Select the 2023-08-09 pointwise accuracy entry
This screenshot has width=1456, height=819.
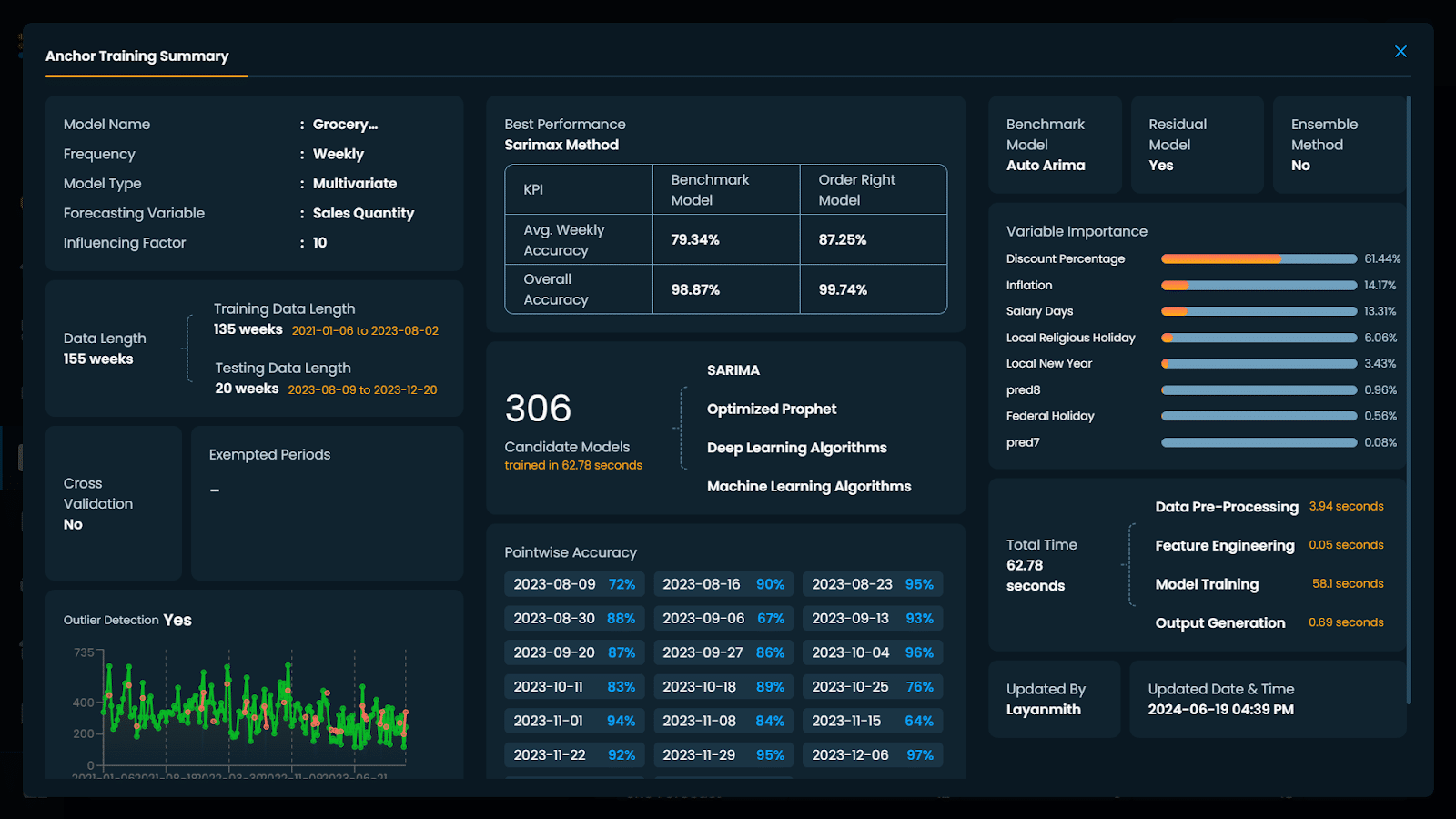(x=574, y=584)
